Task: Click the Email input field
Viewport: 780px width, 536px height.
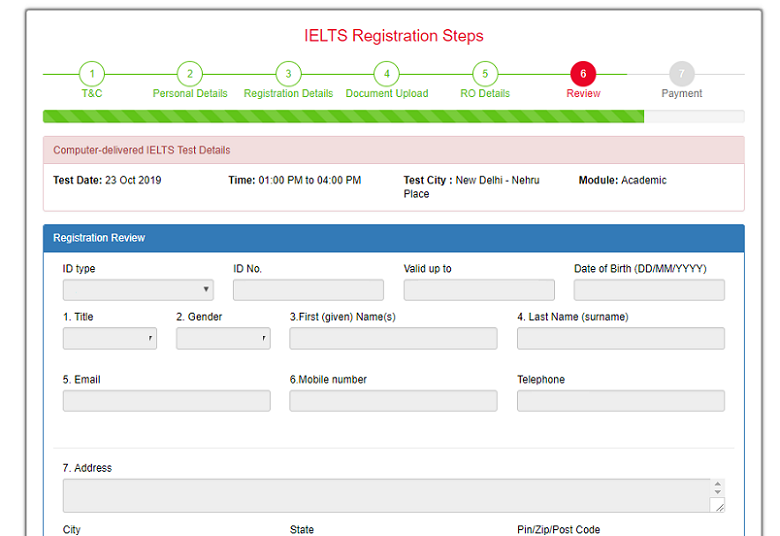Action: click(x=166, y=401)
